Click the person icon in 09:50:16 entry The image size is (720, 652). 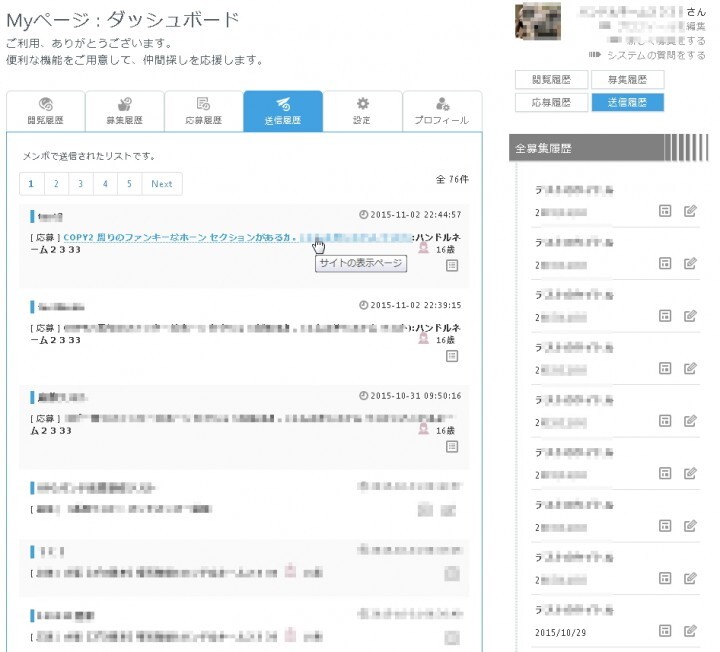tap(423, 429)
